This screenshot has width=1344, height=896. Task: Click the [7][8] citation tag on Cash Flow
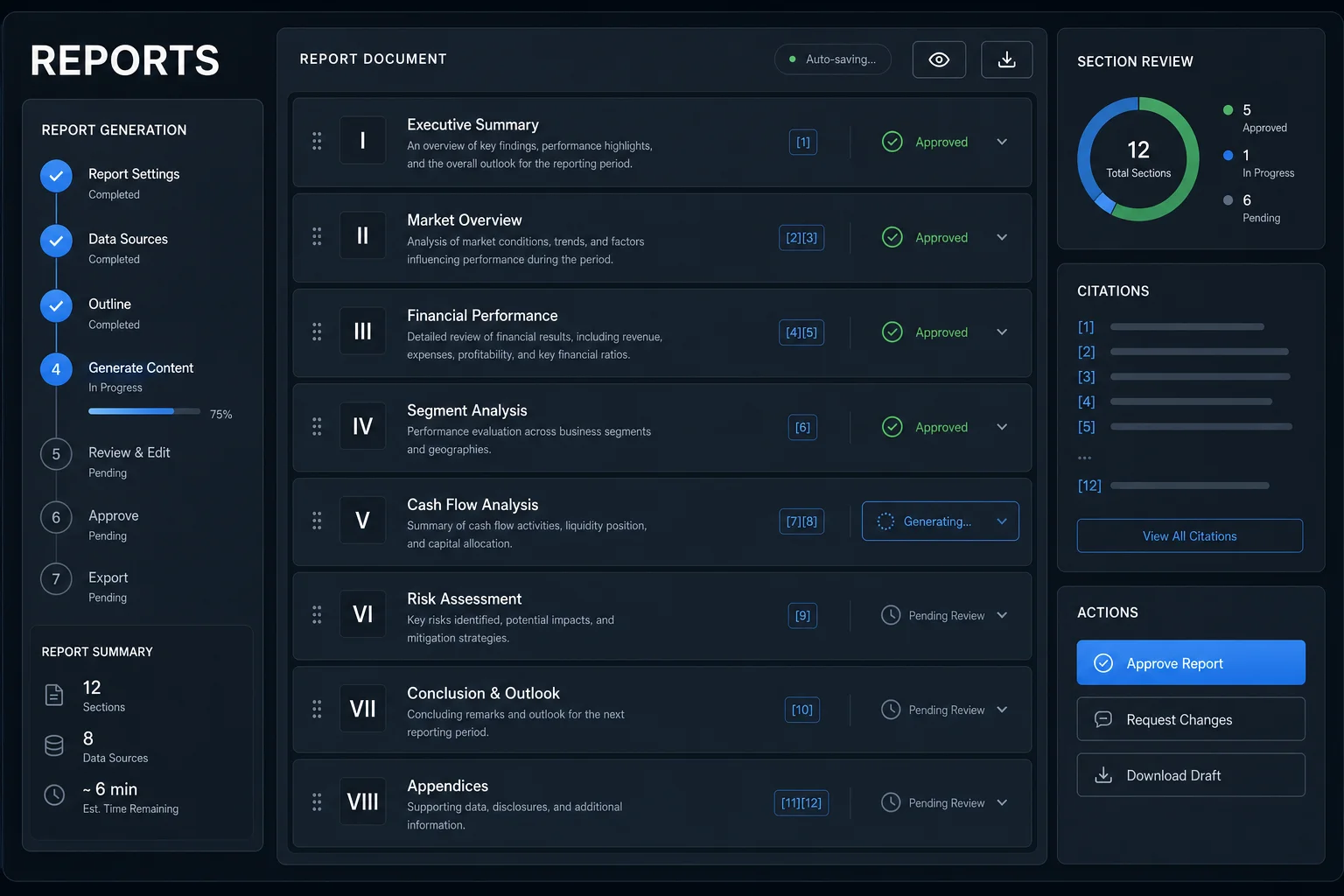(x=801, y=521)
